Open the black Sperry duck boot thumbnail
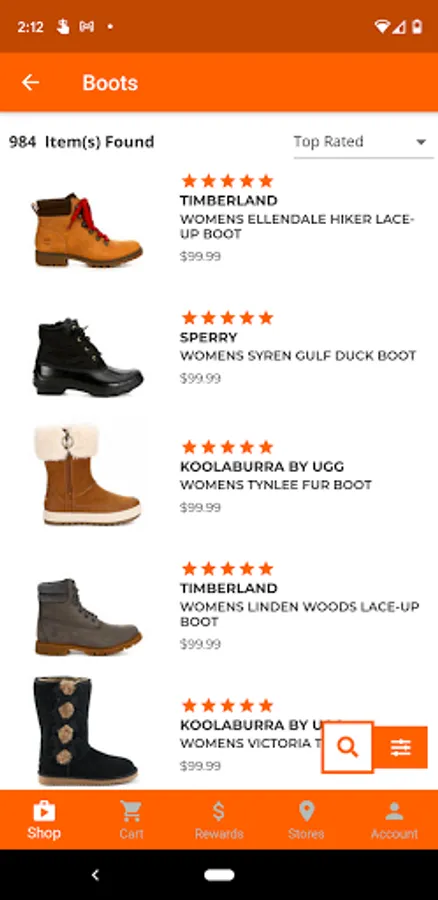 click(87, 356)
